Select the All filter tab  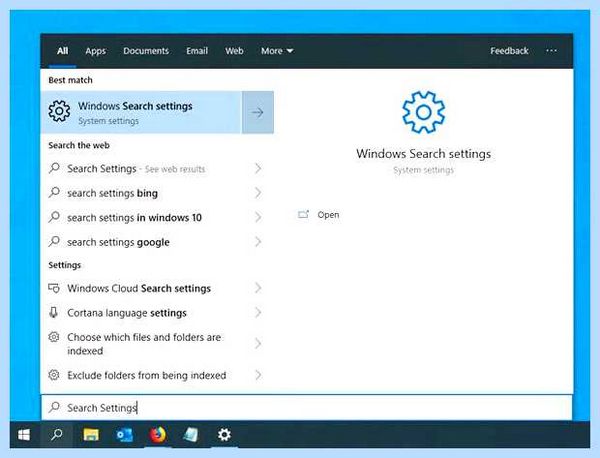click(62, 51)
